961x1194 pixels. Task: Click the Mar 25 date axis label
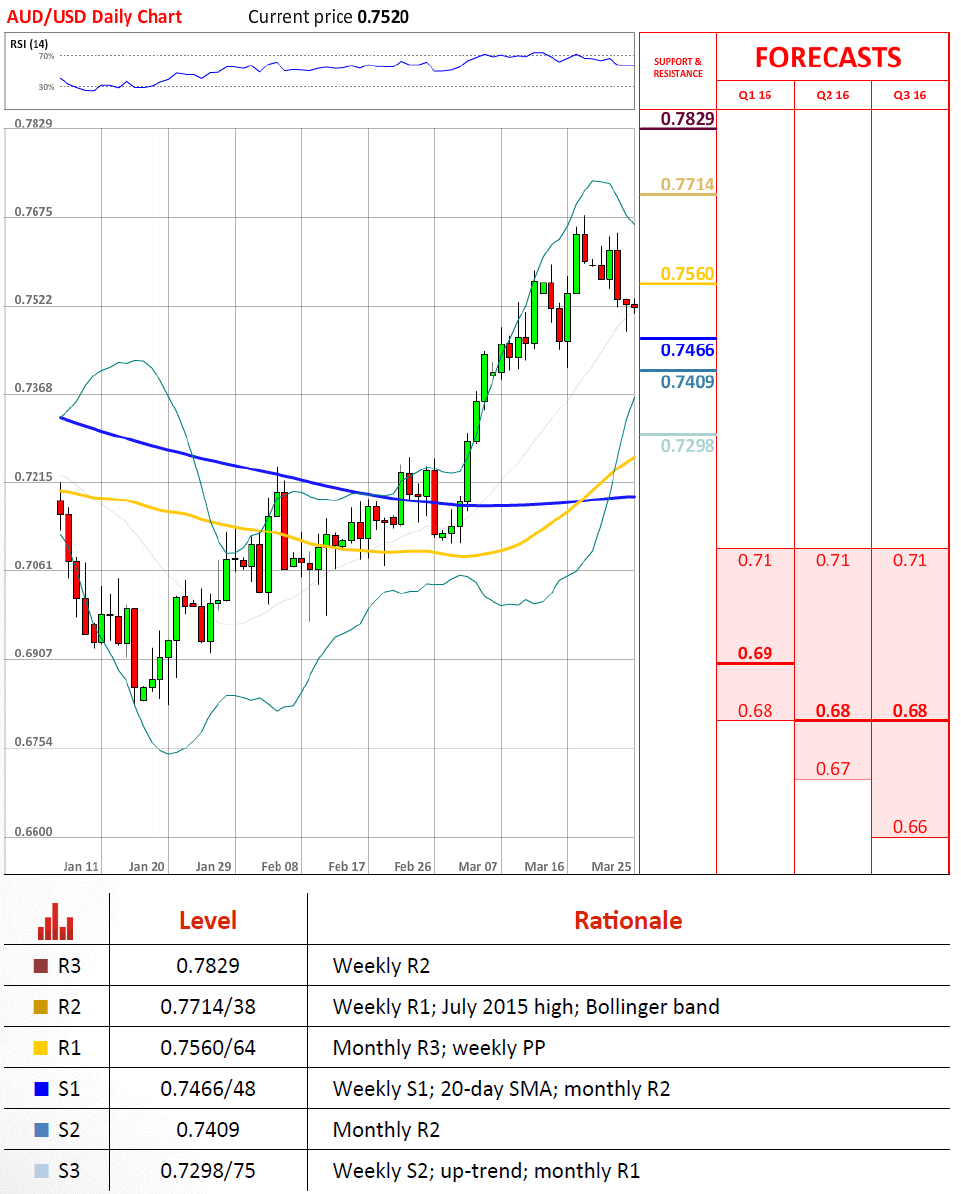(x=611, y=867)
